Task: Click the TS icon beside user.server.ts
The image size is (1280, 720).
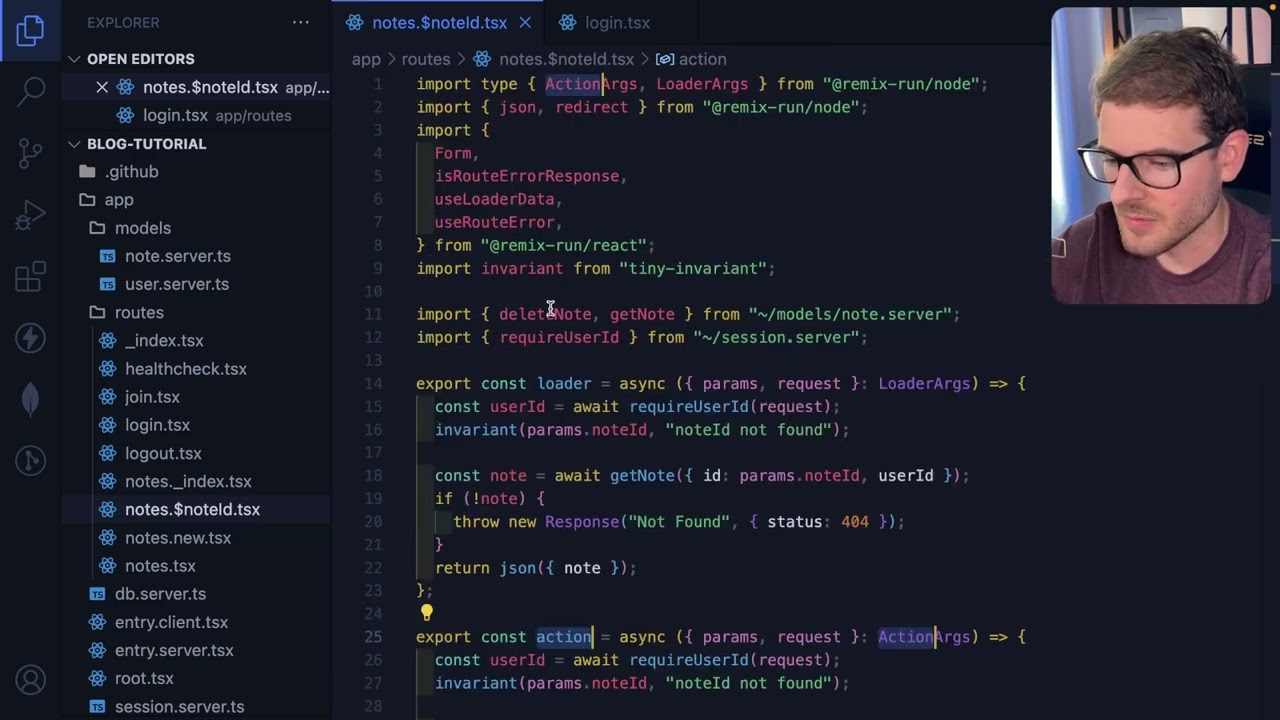Action: tap(107, 284)
